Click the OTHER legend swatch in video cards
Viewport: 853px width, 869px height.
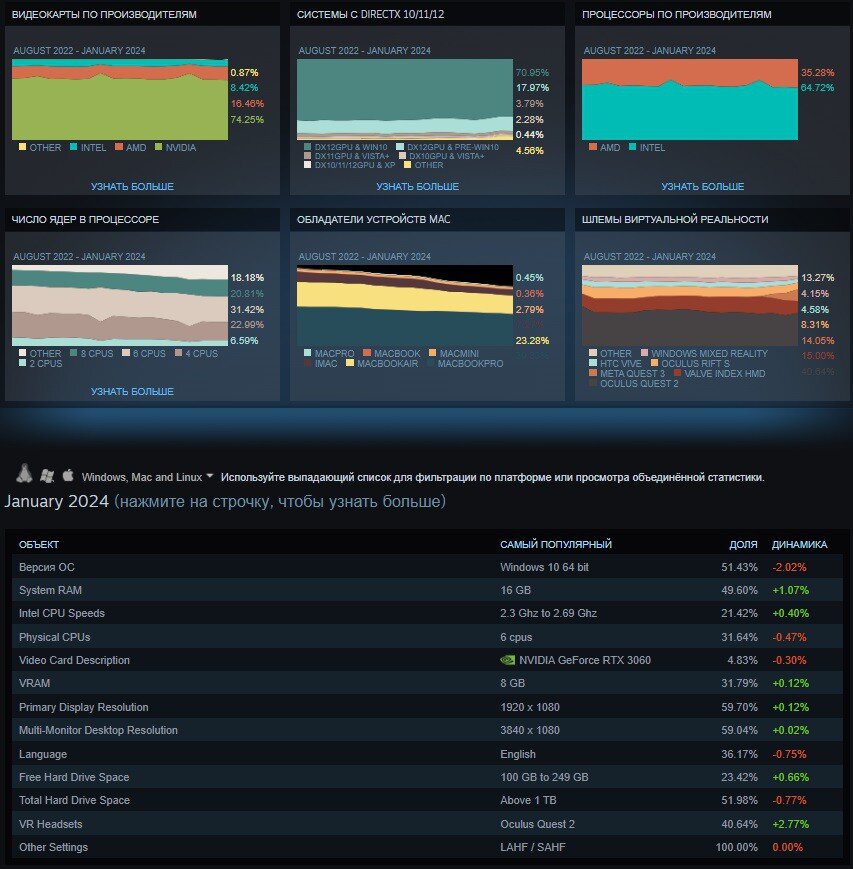click(x=22, y=147)
